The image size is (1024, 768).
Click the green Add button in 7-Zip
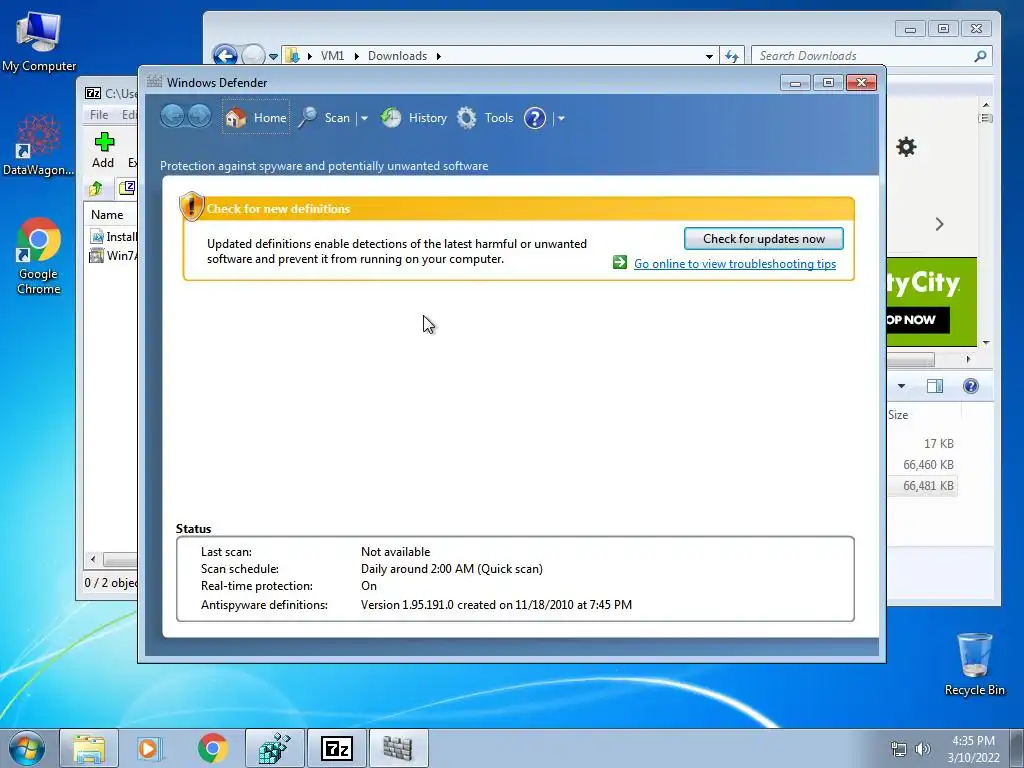coord(103,150)
